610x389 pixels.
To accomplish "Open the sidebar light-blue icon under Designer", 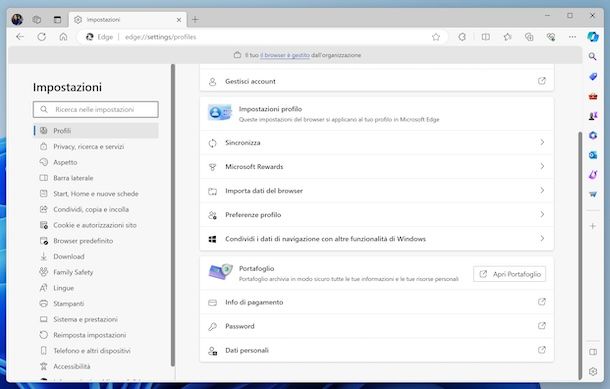I will 593,194.
